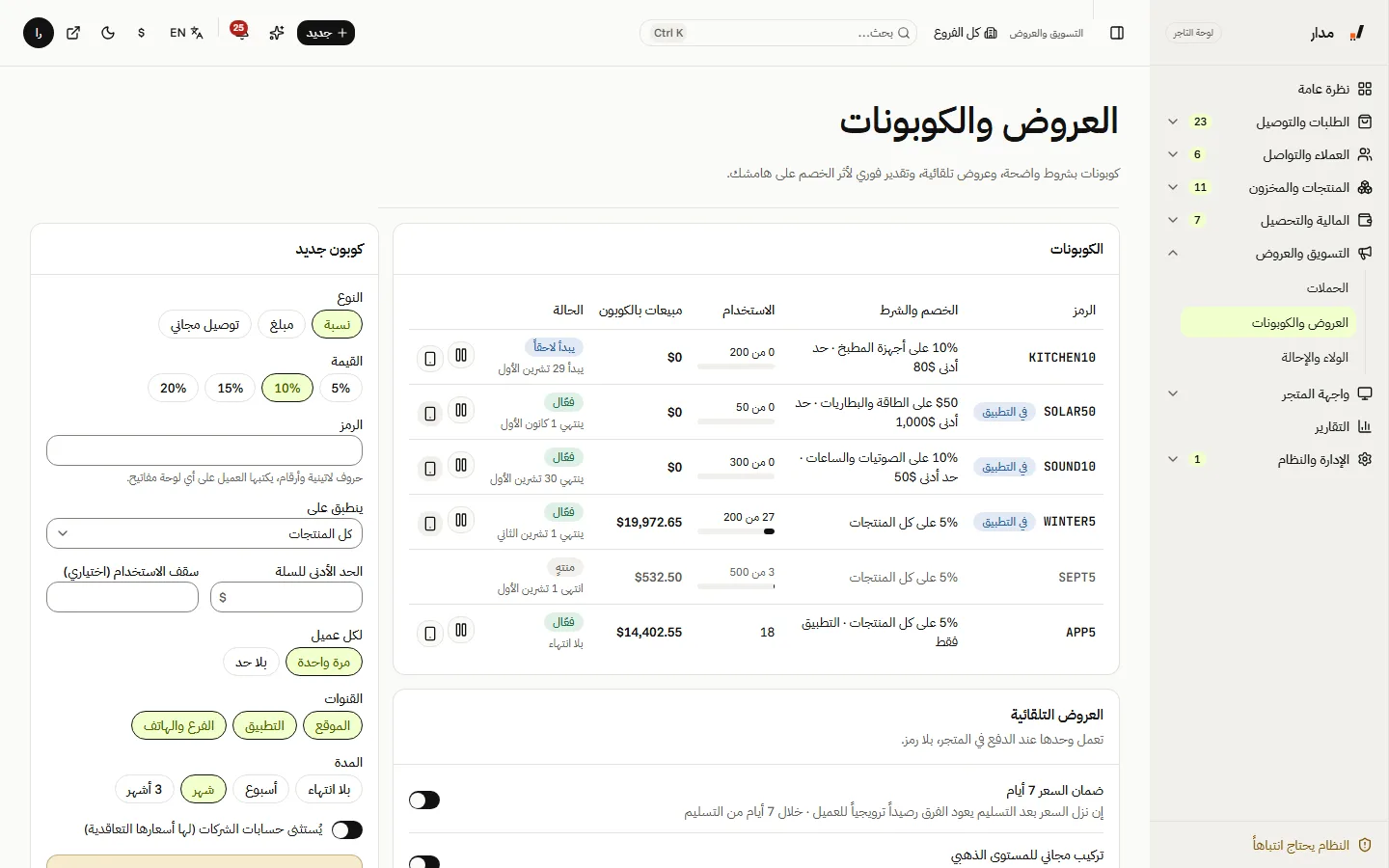Screen dimensions: 1389x868
Task: Open the ينطبق على dropdown
Action: coord(204,533)
